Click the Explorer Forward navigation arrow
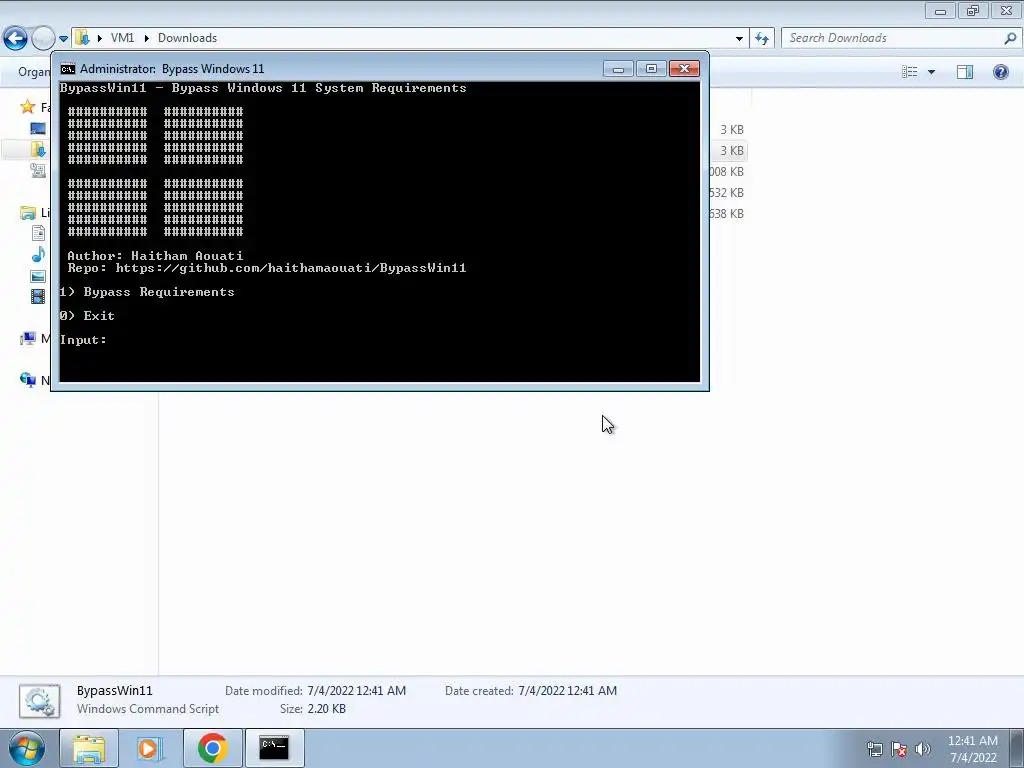Image resolution: width=1024 pixels, height=768 pixels. tap(43, 38)
